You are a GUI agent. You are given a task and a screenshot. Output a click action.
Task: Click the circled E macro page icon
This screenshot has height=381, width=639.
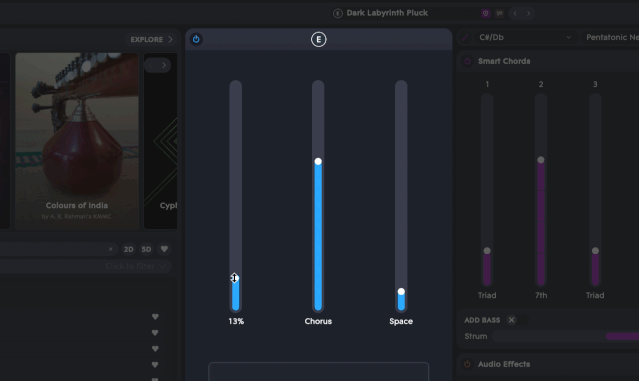click(319, 39)
